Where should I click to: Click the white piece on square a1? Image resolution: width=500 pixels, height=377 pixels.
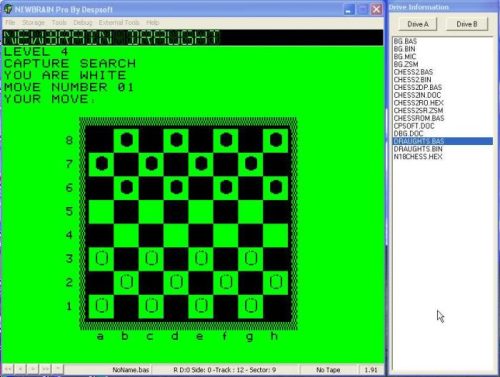point(101,306)
